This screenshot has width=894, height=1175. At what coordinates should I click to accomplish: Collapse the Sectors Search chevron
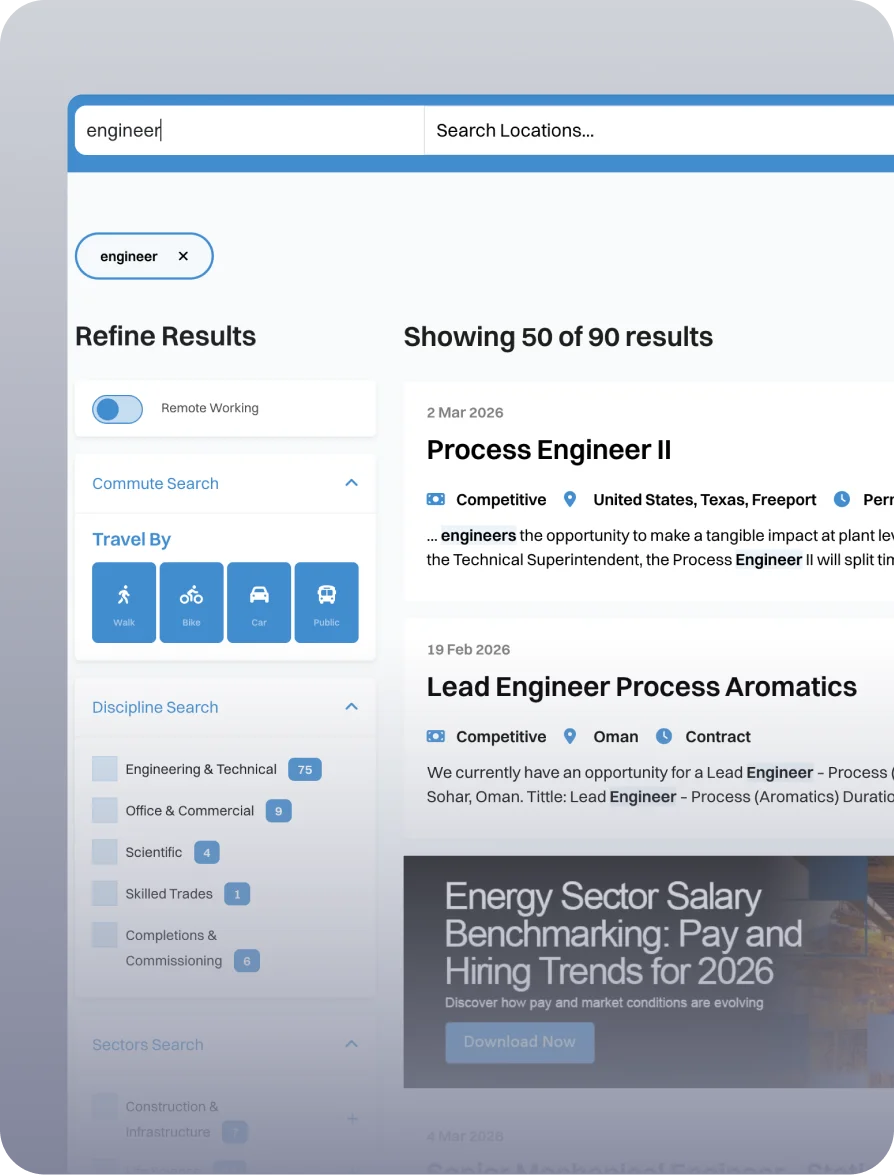(351, 1044)
